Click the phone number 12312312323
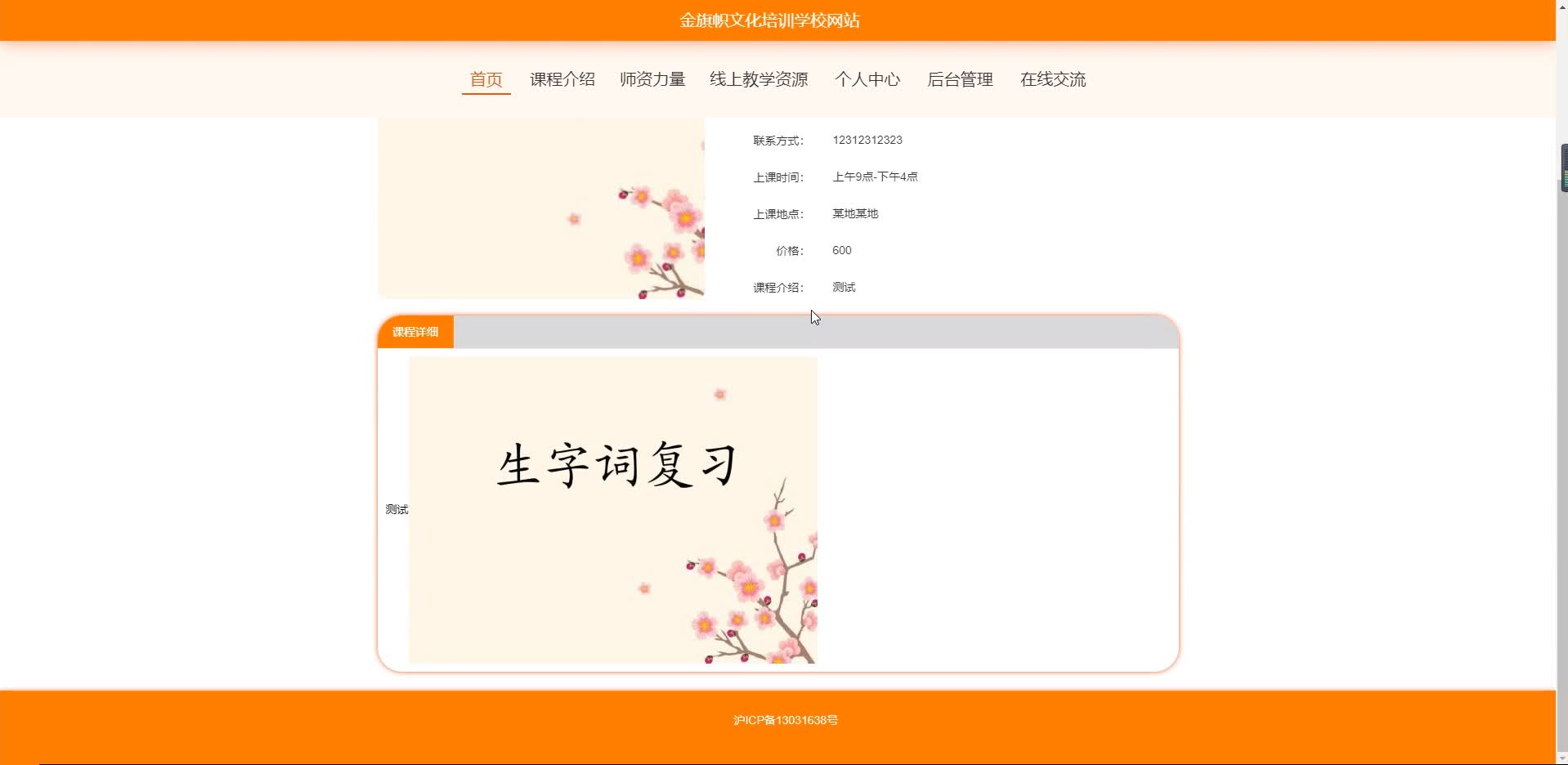This screenshot has width=1568, height=765. 867,140
